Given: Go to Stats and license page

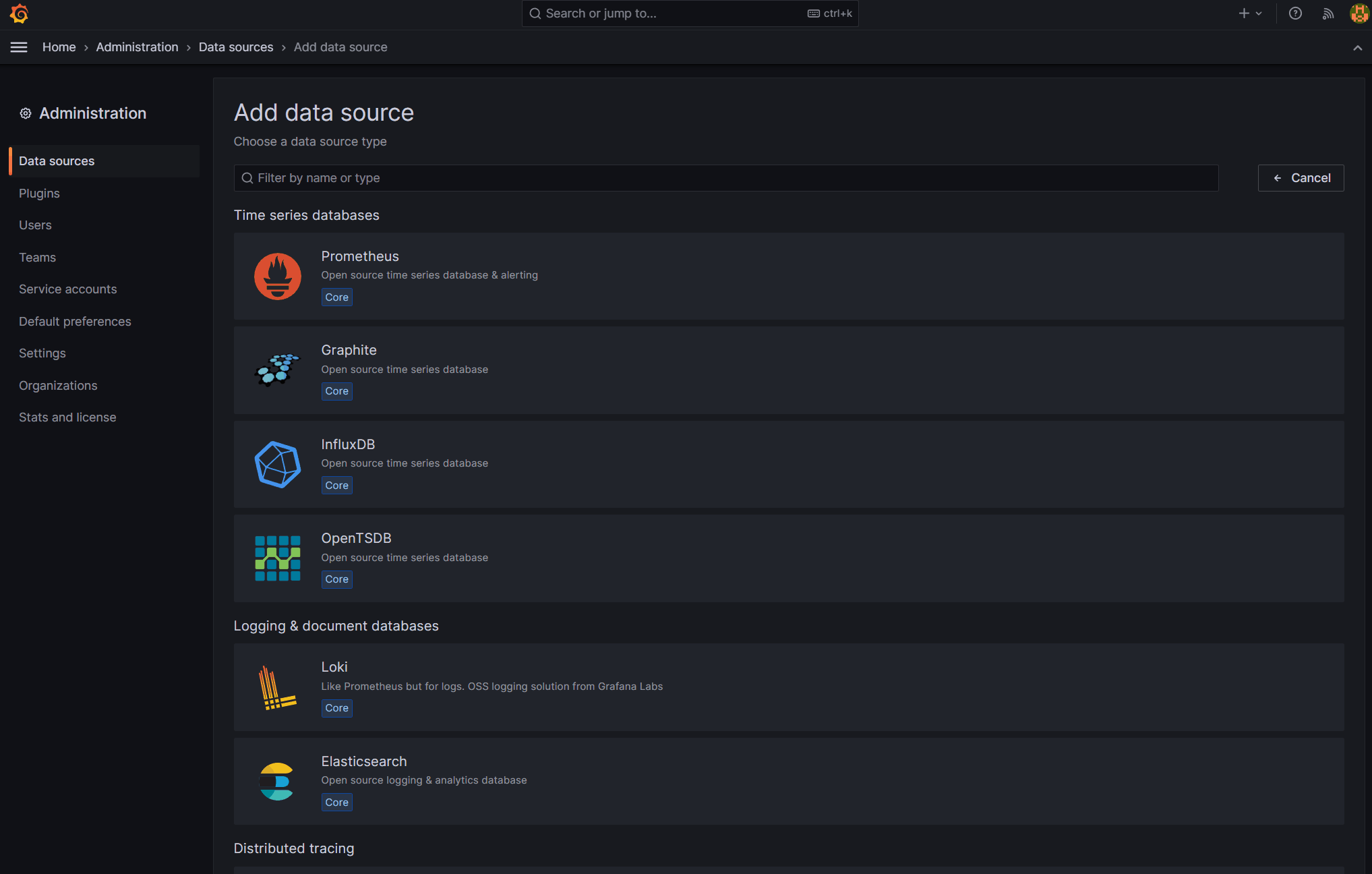Looking at the screenshot, I should [67, 417].
